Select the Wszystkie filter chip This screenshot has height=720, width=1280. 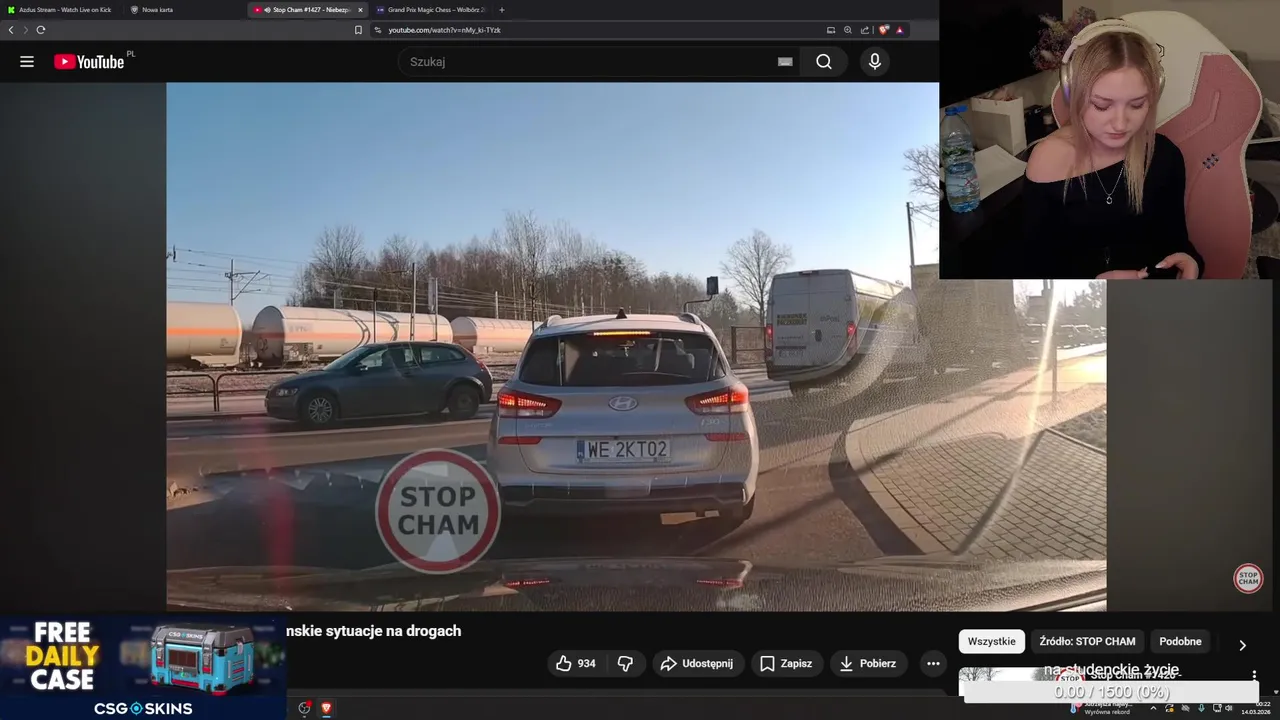click(x=991, y=641)
